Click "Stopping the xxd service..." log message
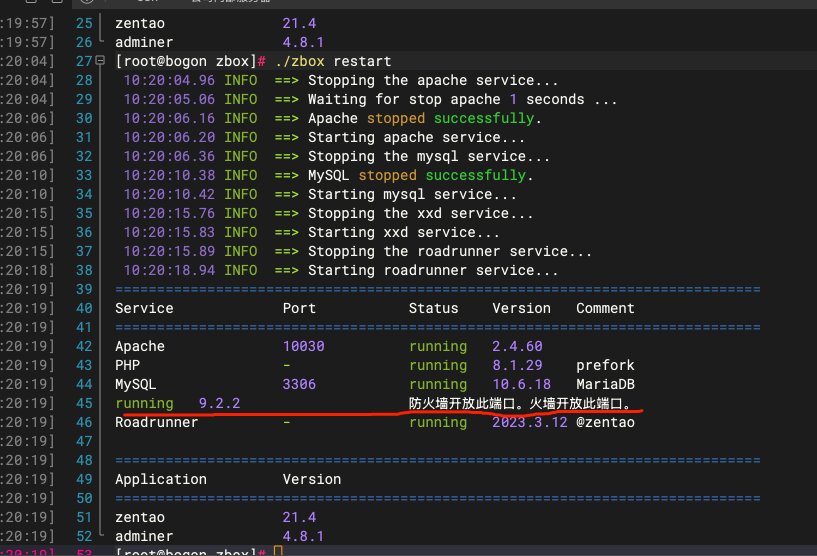This screenshot has height=556, width=817. pyautogui.click(x=420, y=213)
